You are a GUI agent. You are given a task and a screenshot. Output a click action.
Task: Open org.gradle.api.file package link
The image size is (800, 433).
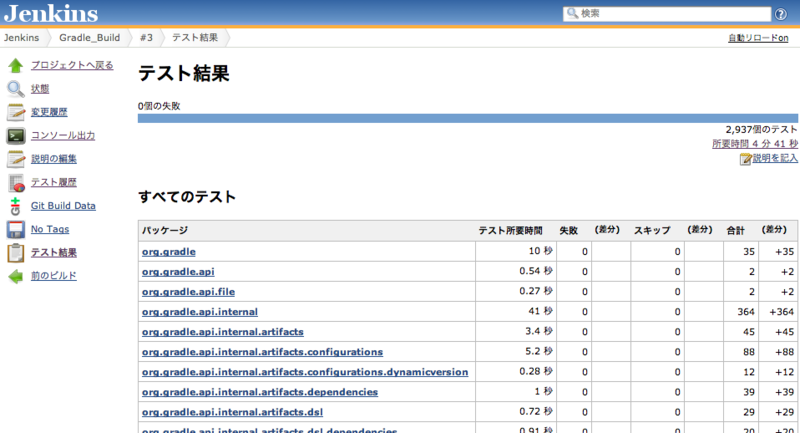(188, 292)
